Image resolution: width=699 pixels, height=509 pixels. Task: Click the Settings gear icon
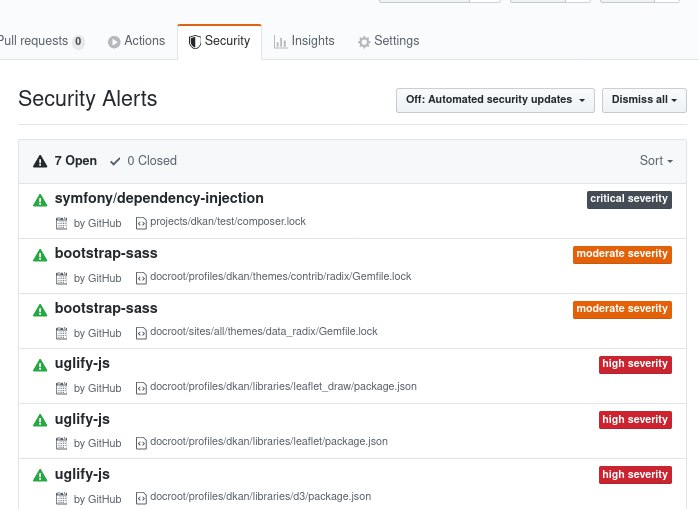click(364, 42)
